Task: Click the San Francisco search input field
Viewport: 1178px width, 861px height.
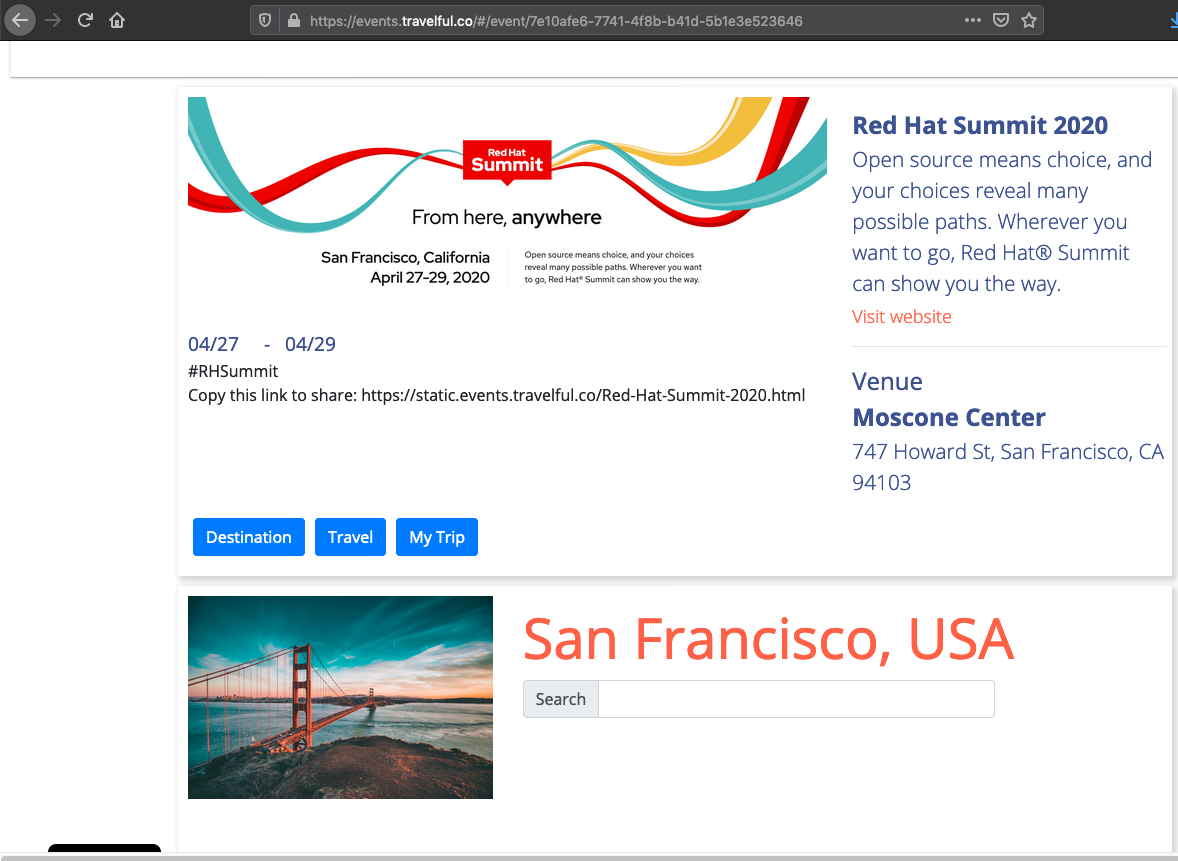Action: (796, 699)
